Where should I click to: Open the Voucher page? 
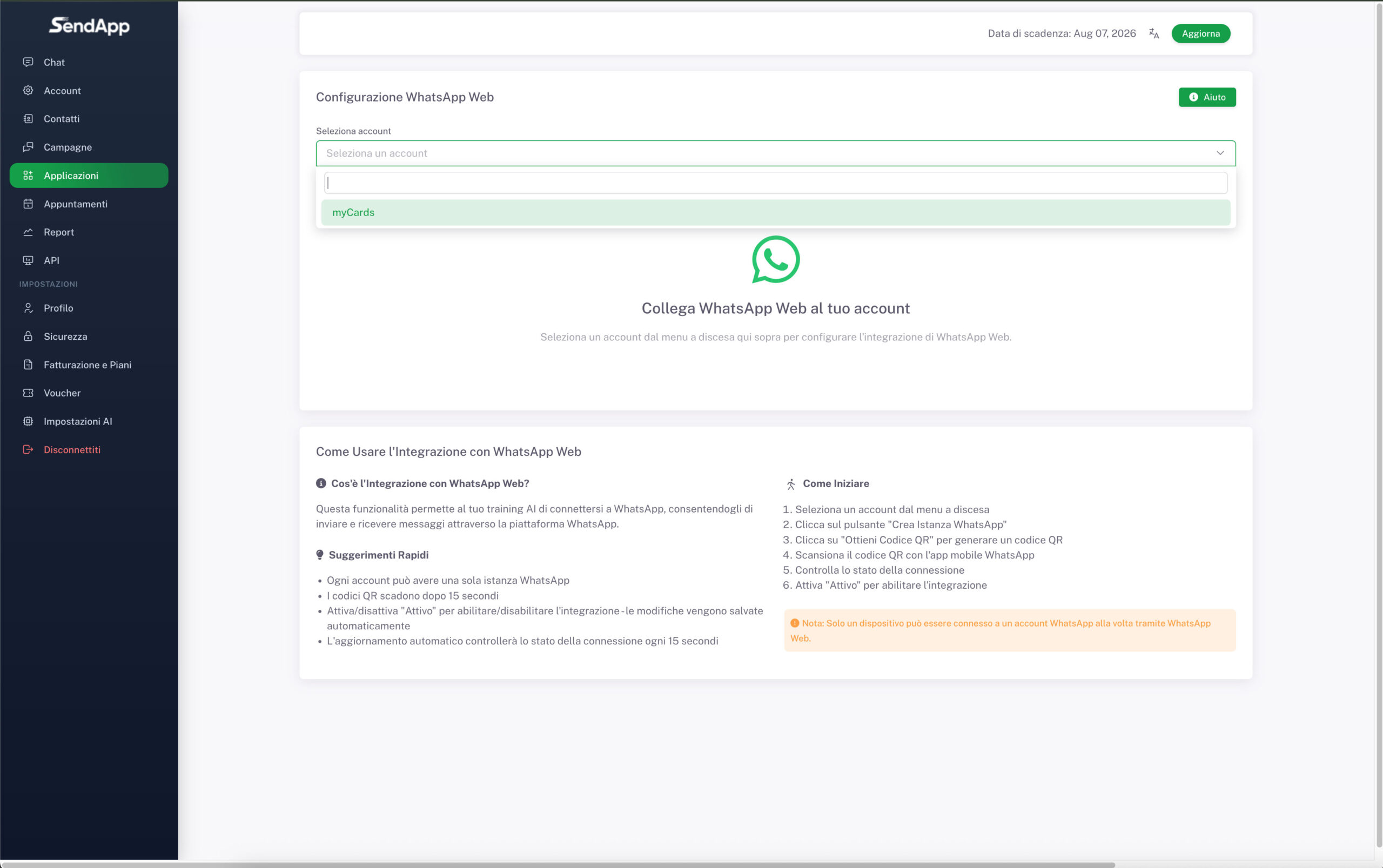point(89,393)
